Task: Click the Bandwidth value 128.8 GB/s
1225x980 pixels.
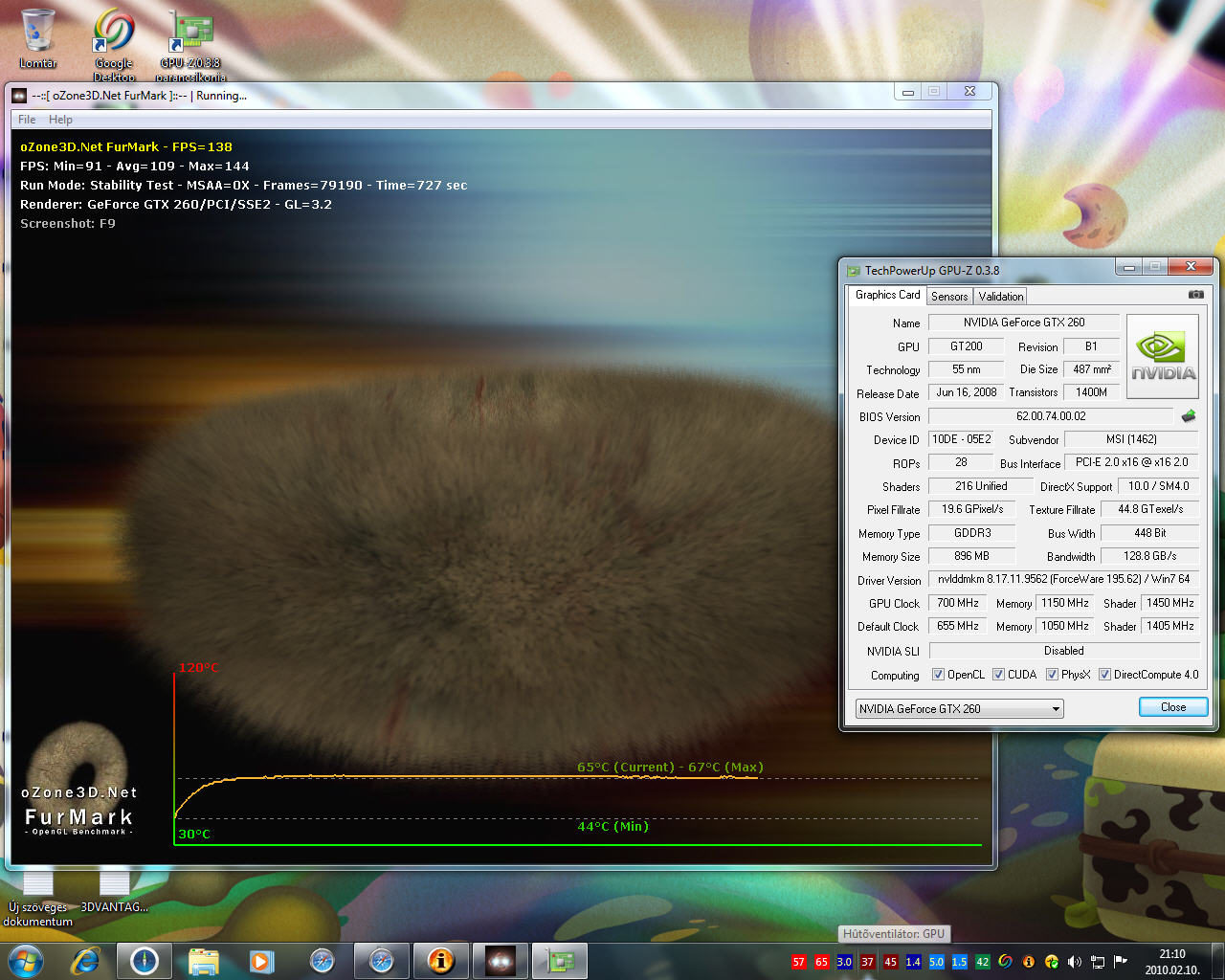Action: click(x=1149, y=556)
